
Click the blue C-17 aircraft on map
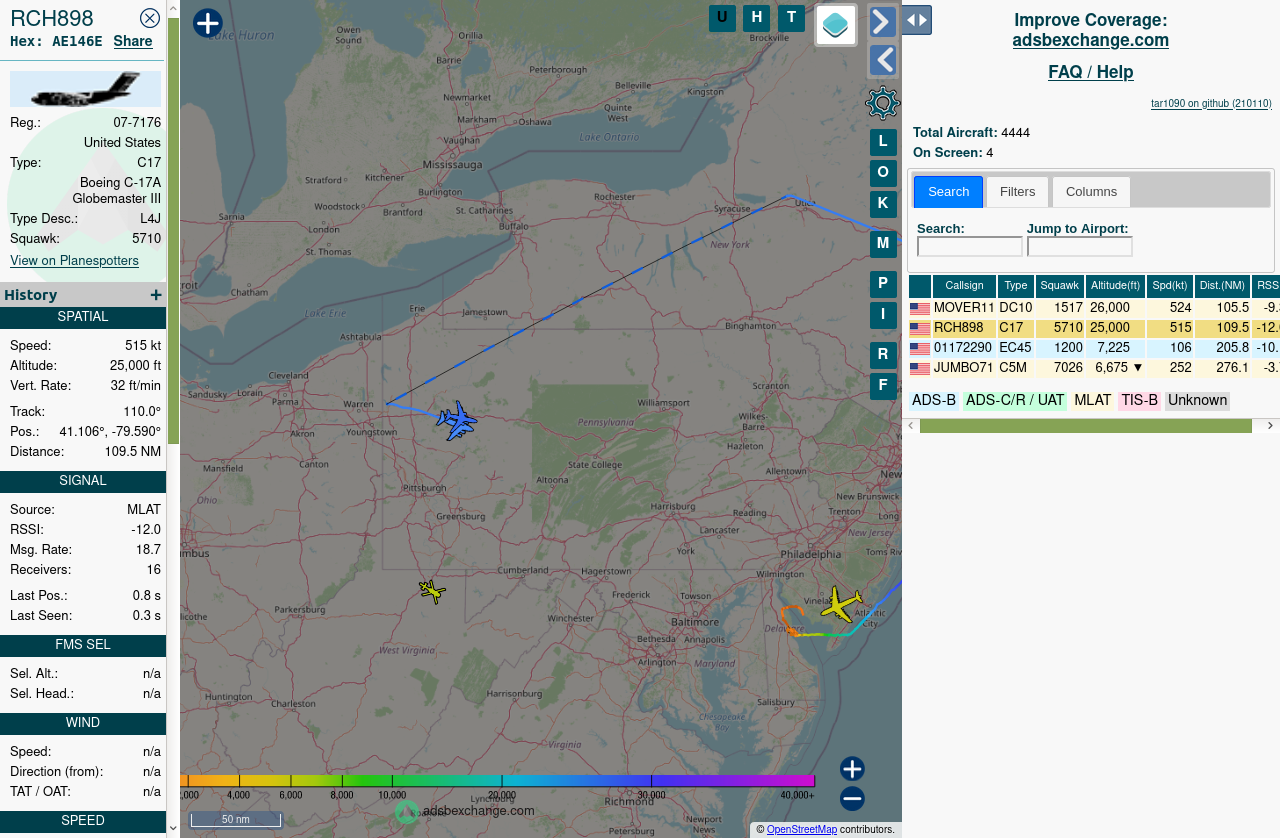(457, 421)
